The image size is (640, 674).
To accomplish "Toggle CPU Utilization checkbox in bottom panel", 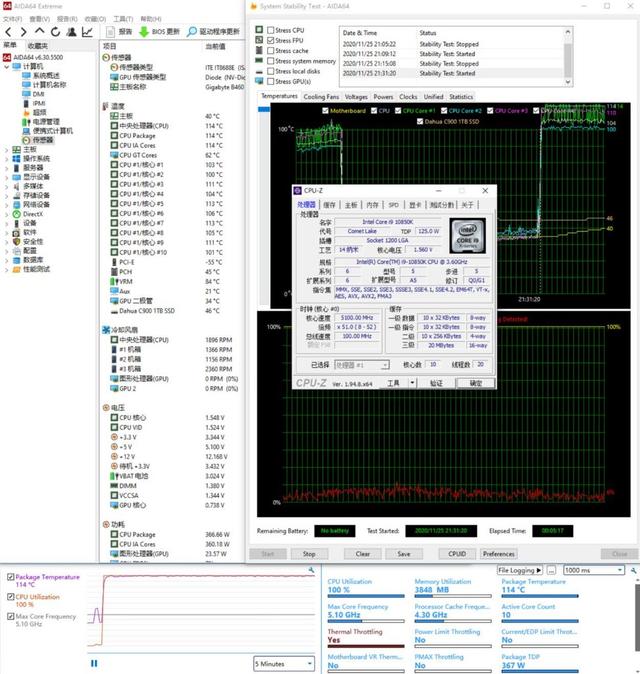I will coord(10,597).
